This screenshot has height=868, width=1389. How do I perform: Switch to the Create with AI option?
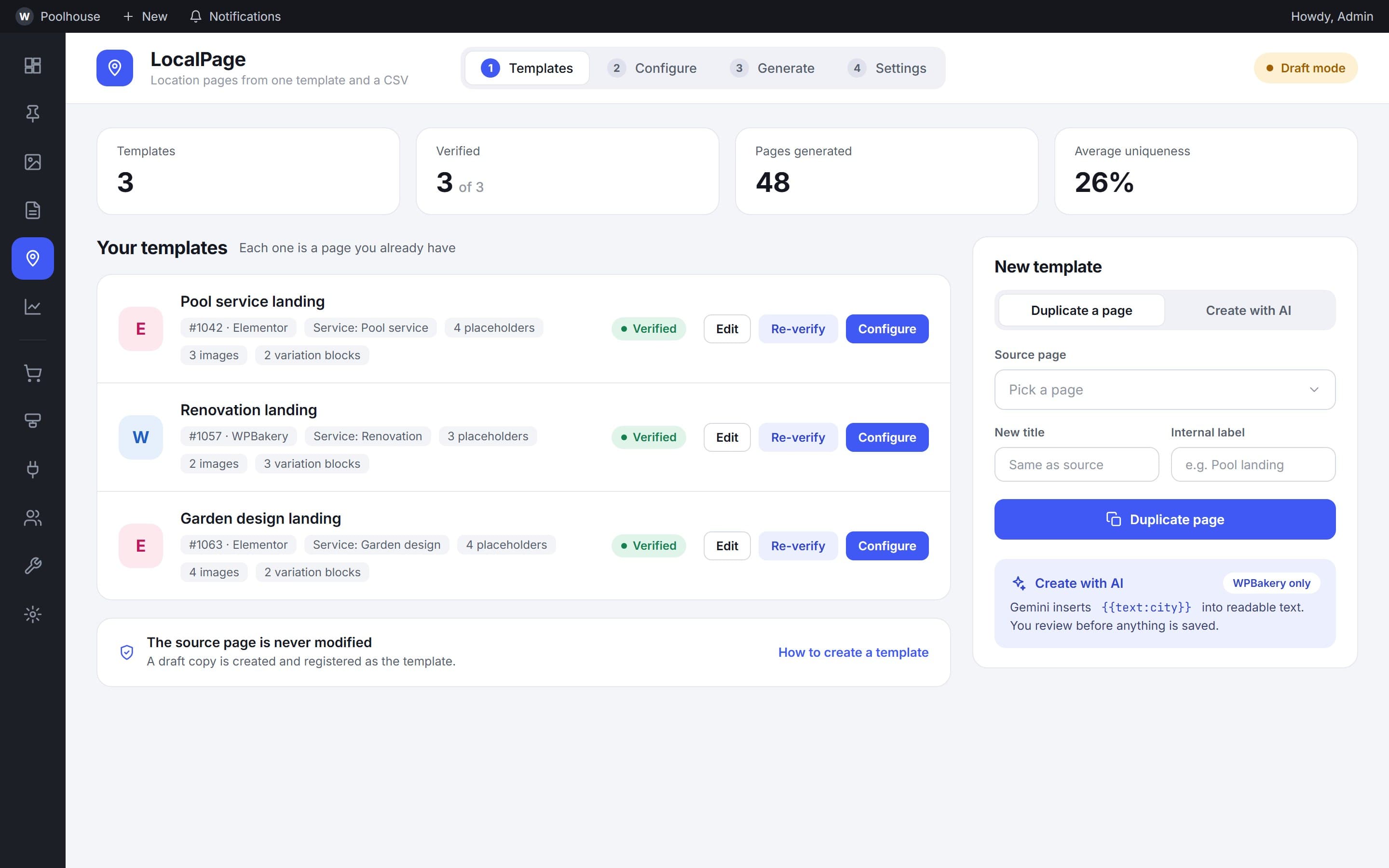click(1248, 310)
